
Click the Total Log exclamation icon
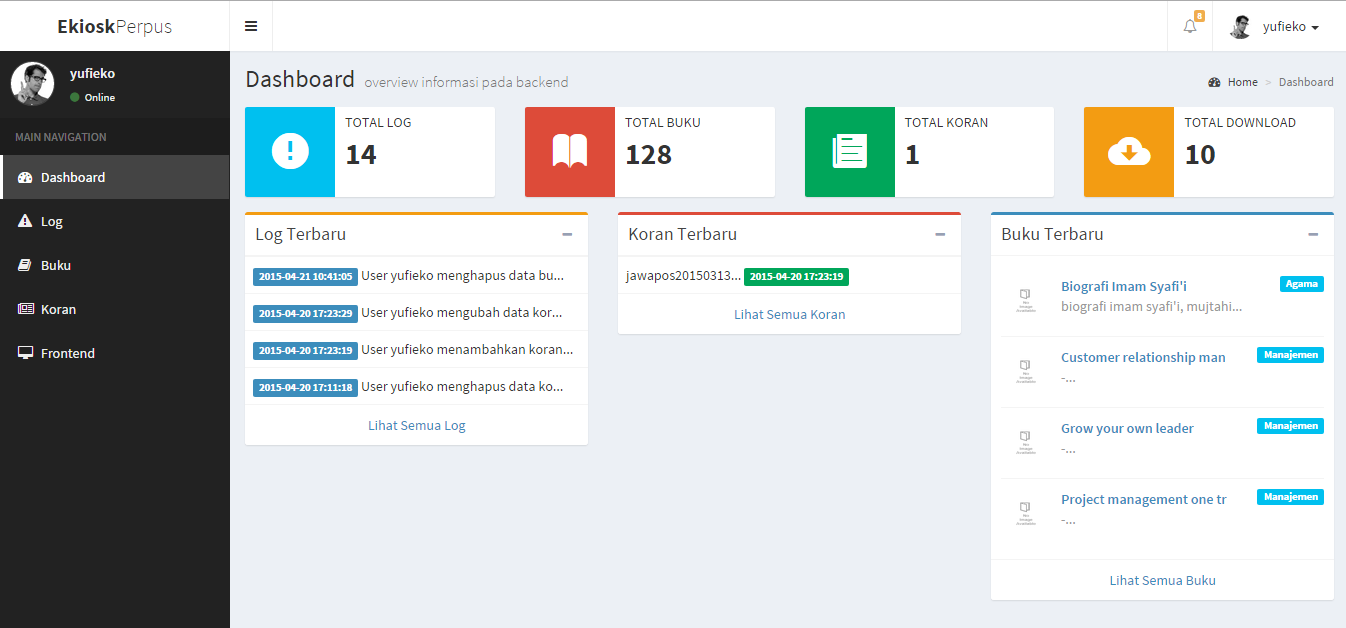point(290,152)
